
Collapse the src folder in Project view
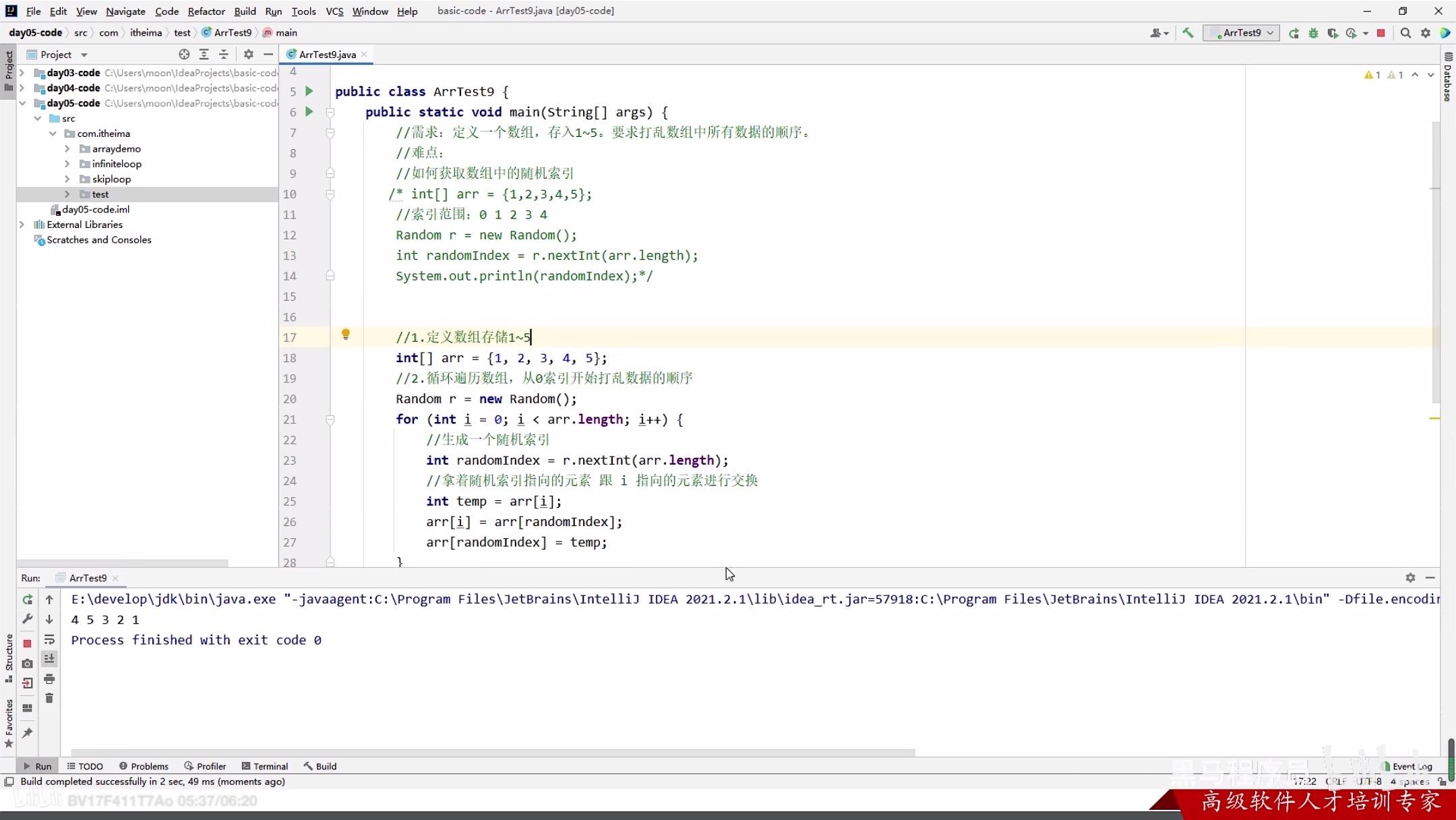tap(38, 118)
